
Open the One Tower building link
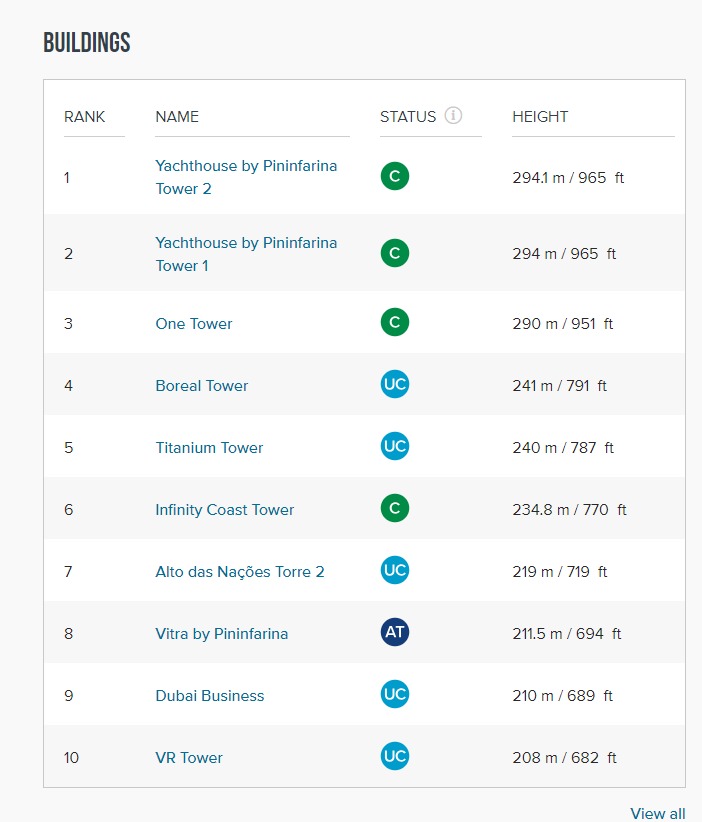pyautogui.click(x=193, y=323)
